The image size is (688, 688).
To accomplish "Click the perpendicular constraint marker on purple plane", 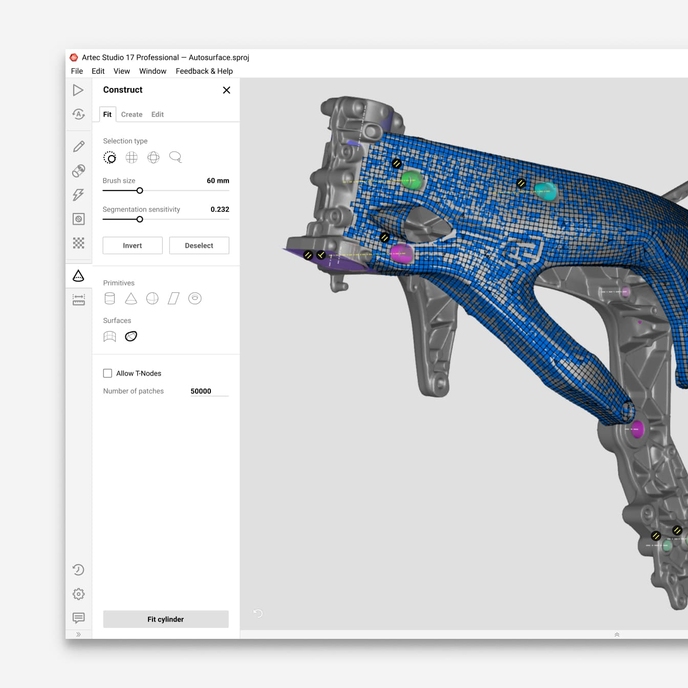I will [321, 255].
